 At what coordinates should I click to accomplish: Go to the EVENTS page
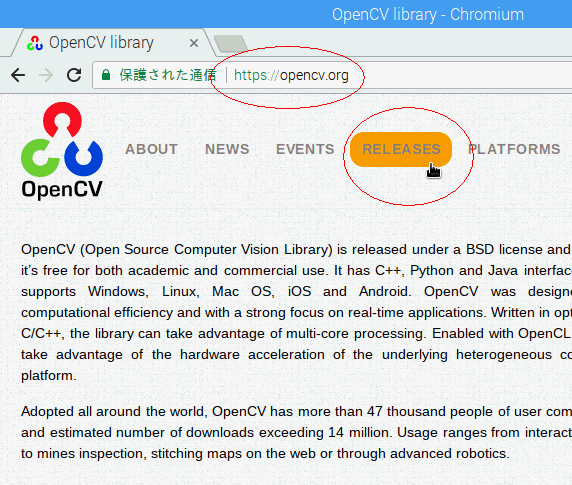[x=305, y=149]
